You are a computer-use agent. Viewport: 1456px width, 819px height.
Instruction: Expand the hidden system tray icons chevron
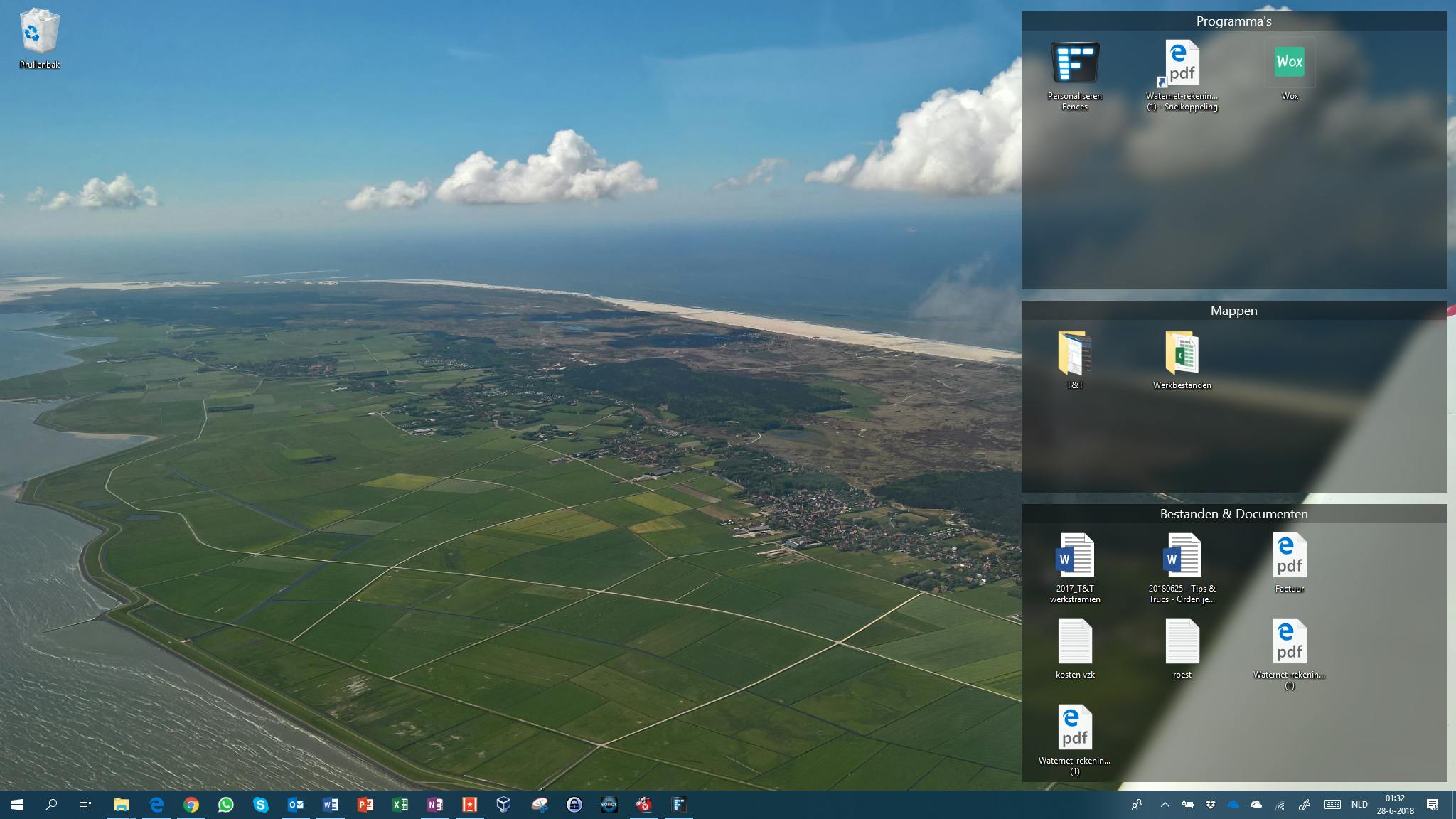(x=1165, y=805)
